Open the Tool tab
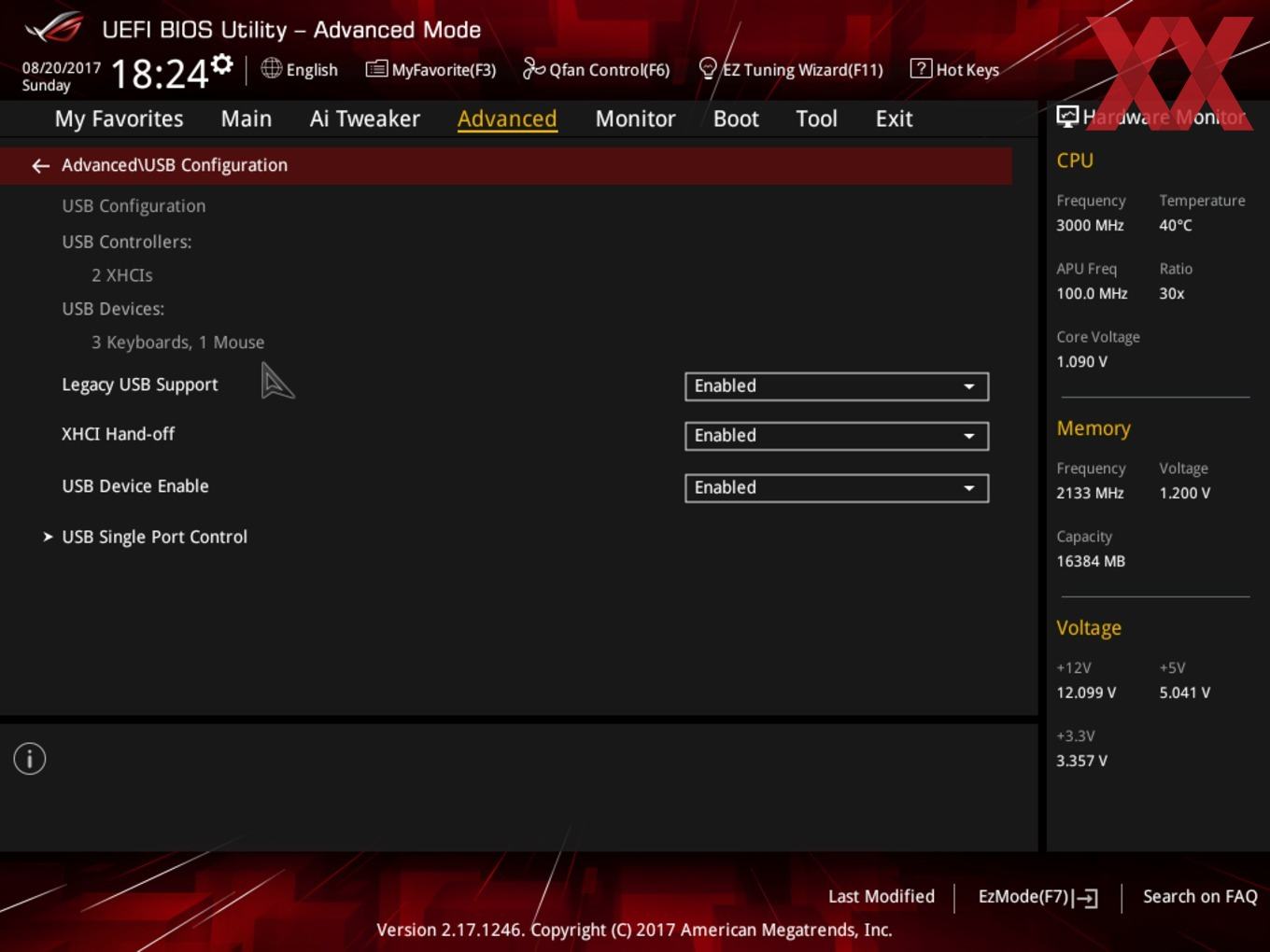The height and width of the screenshot is (952, 1270). click(817, 119)
